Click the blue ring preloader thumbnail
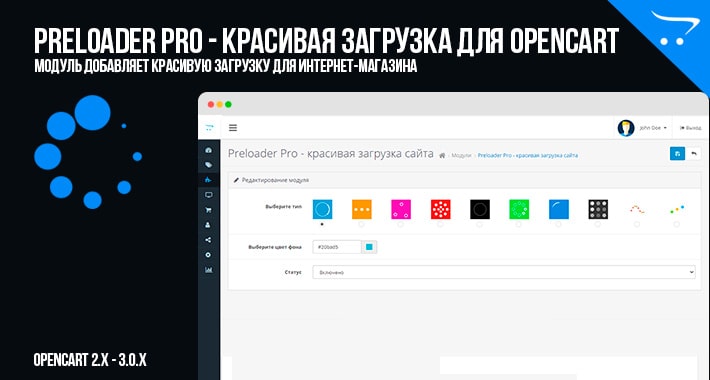 (322, 209)
